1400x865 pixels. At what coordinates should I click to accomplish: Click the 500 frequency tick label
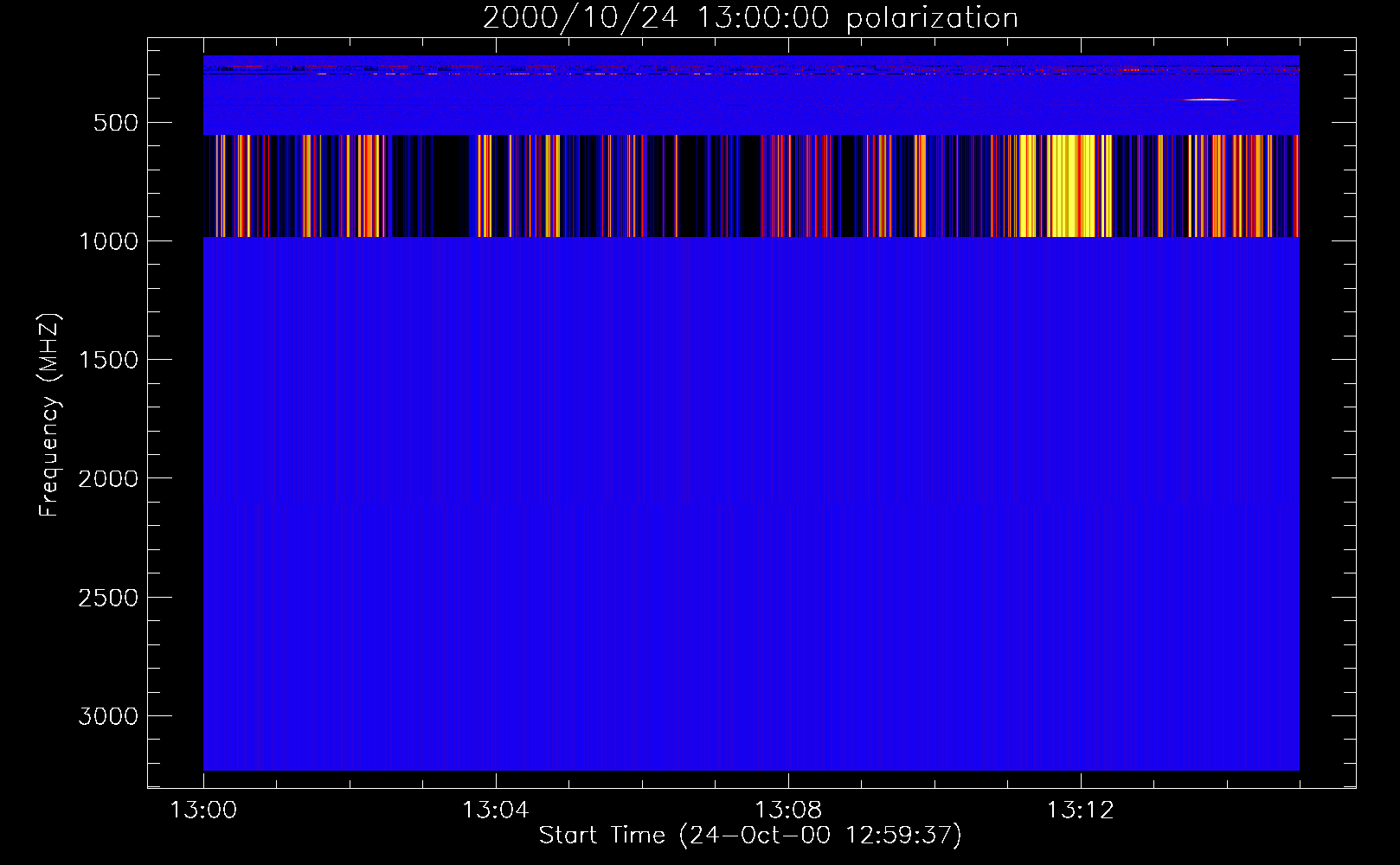pos(117,123)
